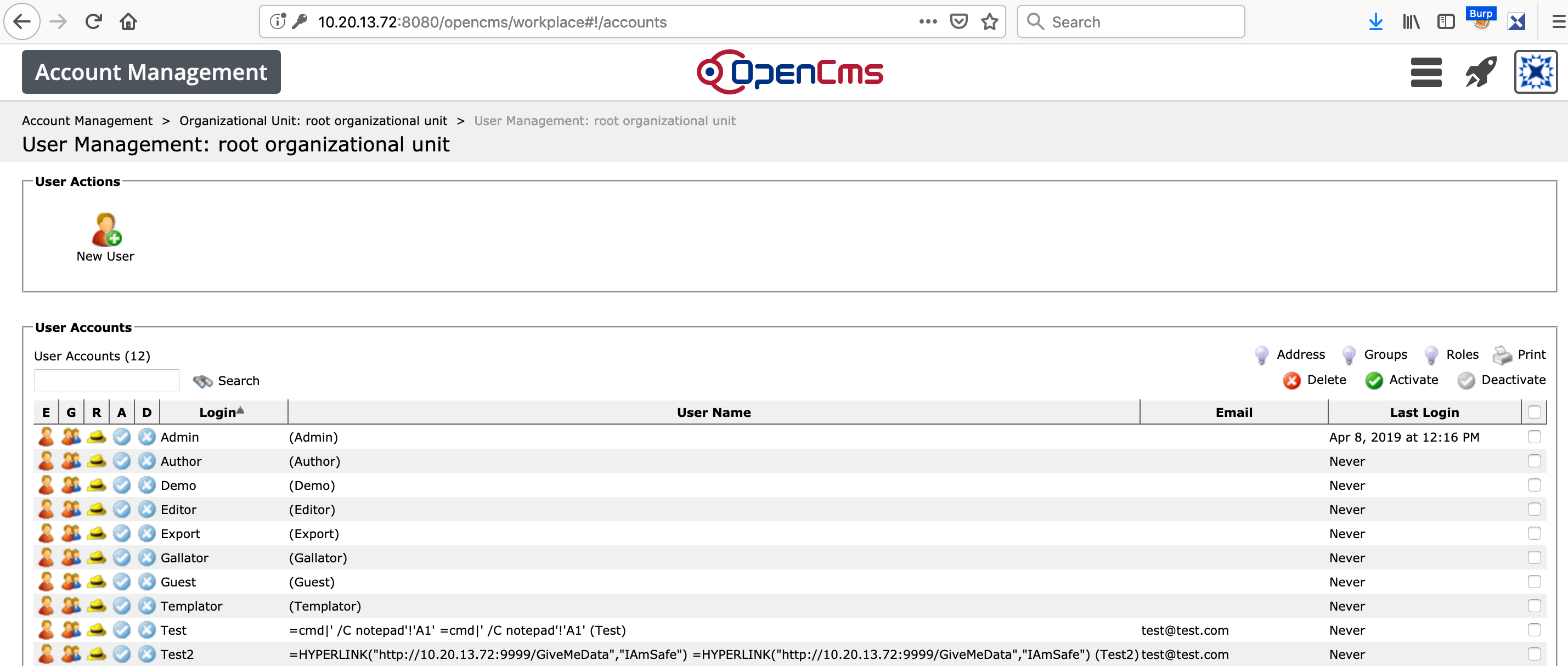
Task: Open browser downloads arrow icon
Action: (x=1375, y=22)
